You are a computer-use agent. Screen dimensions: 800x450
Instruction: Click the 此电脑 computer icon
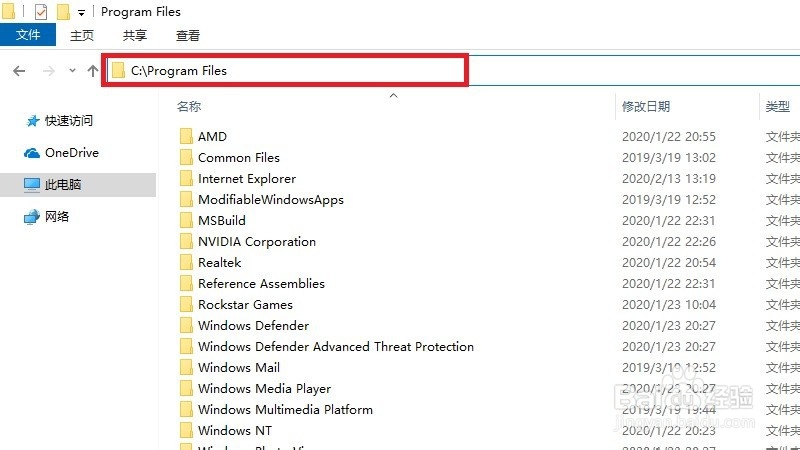[x=32, y=185]
